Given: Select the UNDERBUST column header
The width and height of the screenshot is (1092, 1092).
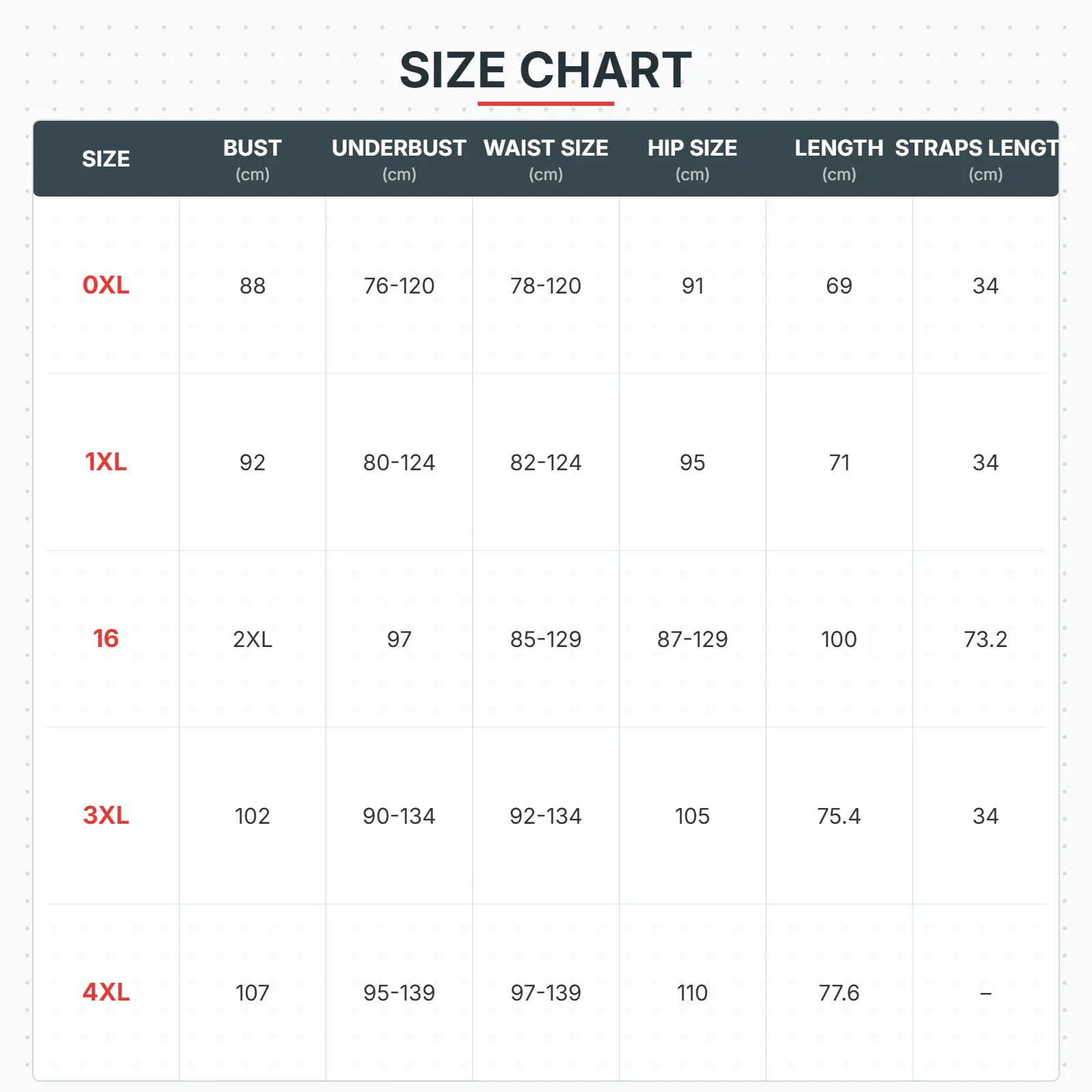Looking at the screenshot, I should (x=399, y=159).
